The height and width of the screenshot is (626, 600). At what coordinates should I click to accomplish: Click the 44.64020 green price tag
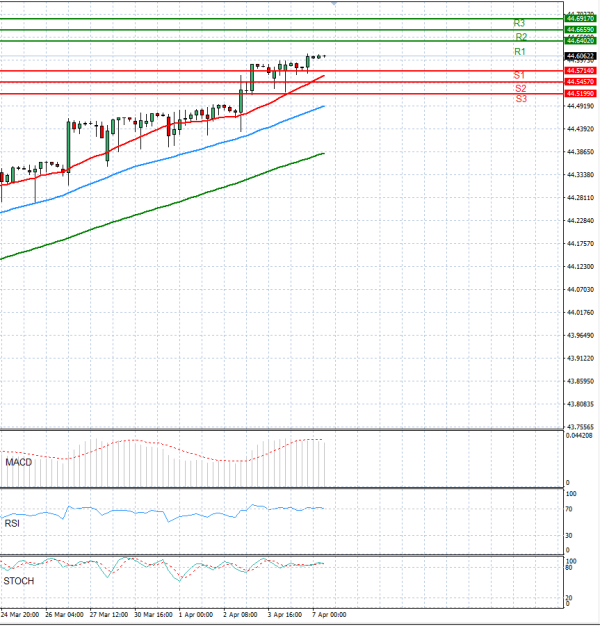pyautogui.click(x=580, y=41)
